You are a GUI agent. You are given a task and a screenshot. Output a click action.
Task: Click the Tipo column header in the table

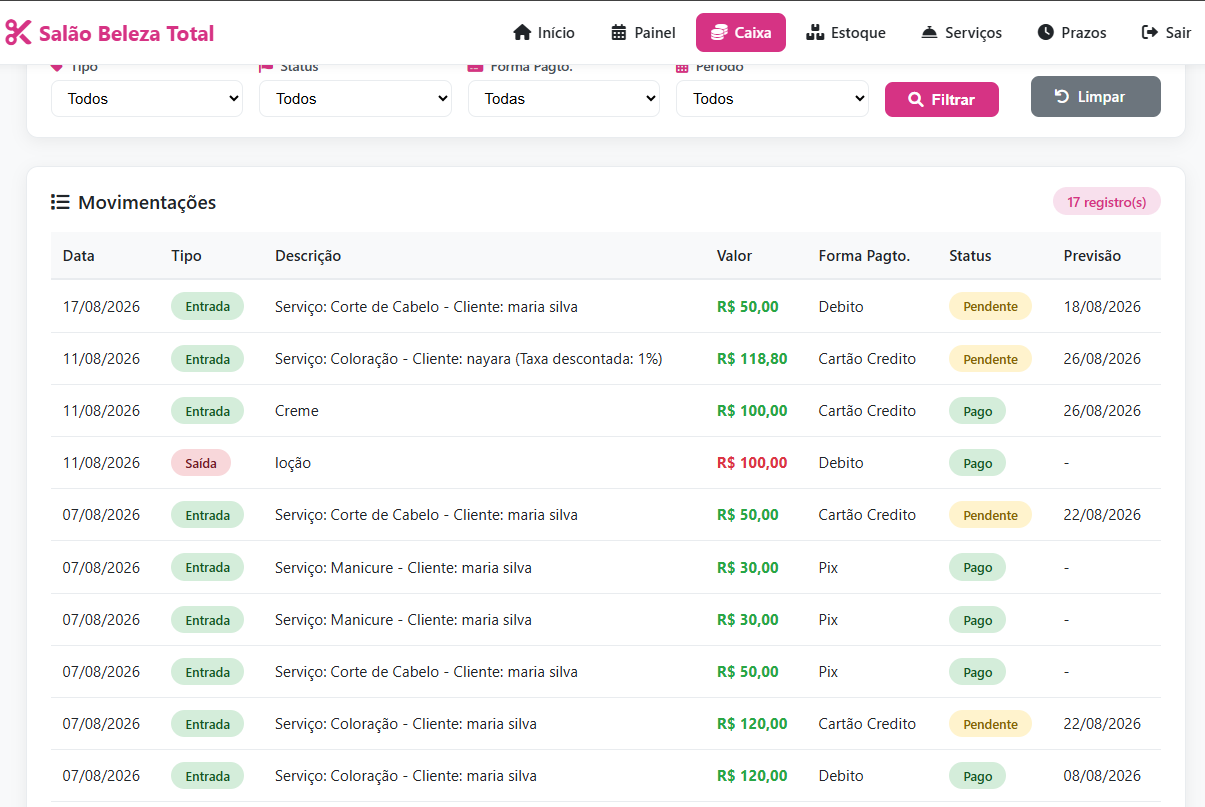tap(186, 256)
